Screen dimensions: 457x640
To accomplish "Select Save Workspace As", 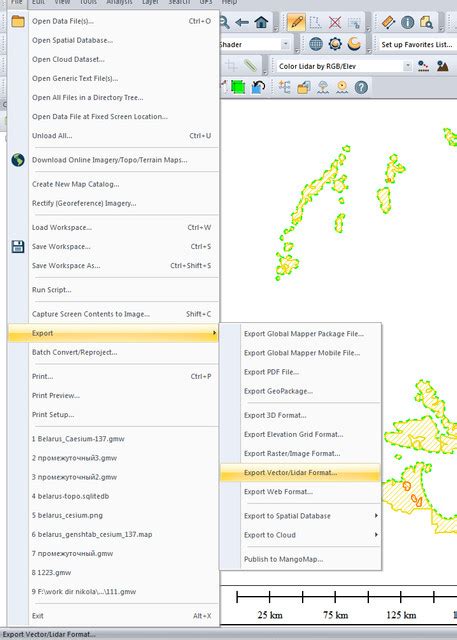I will 113,266.
